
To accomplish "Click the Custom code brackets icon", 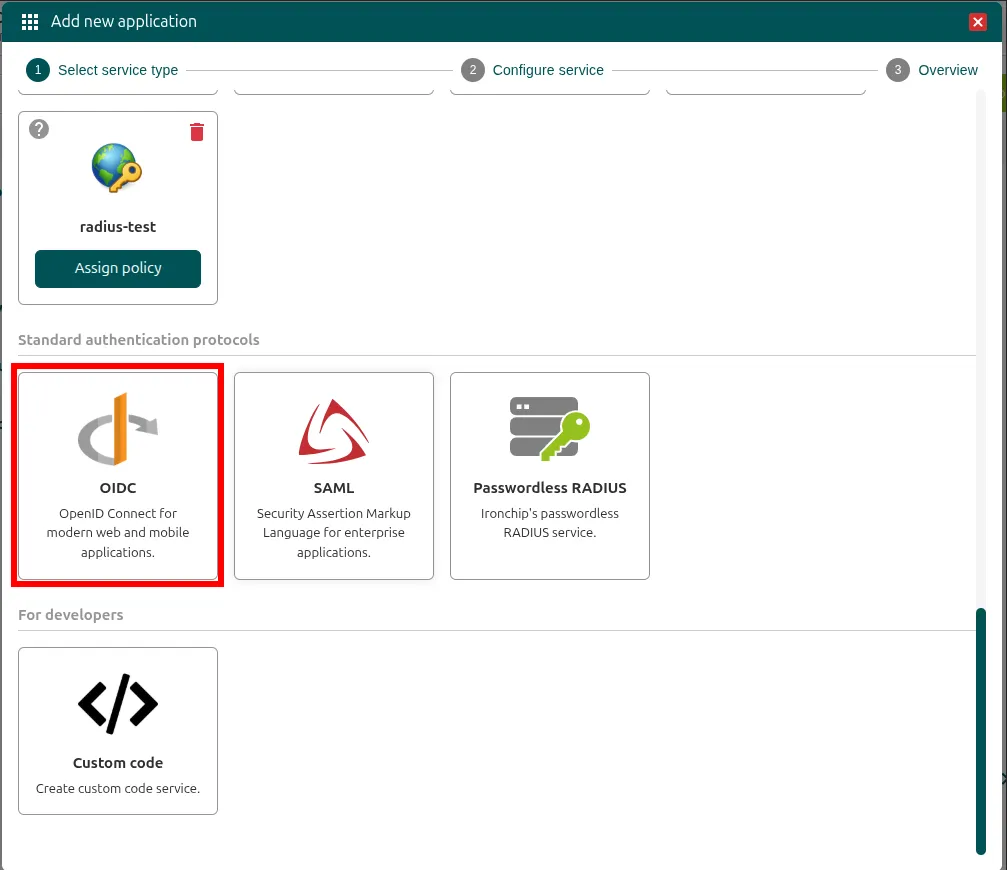I will click(118, 704).
